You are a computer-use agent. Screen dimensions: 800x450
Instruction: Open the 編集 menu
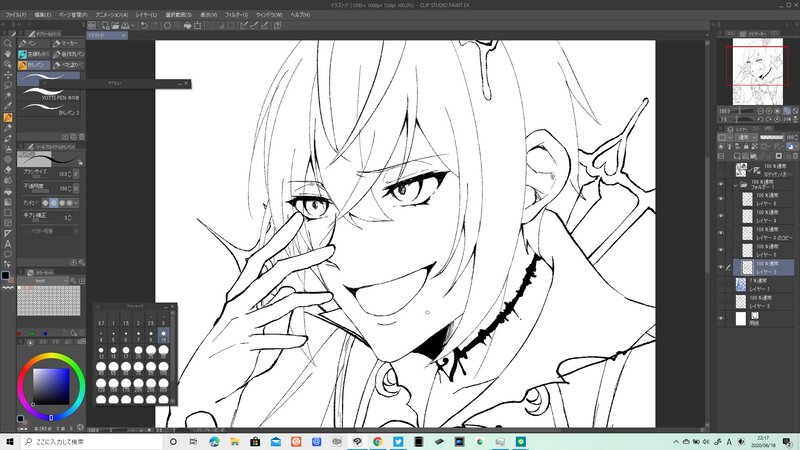pos(43,15)
